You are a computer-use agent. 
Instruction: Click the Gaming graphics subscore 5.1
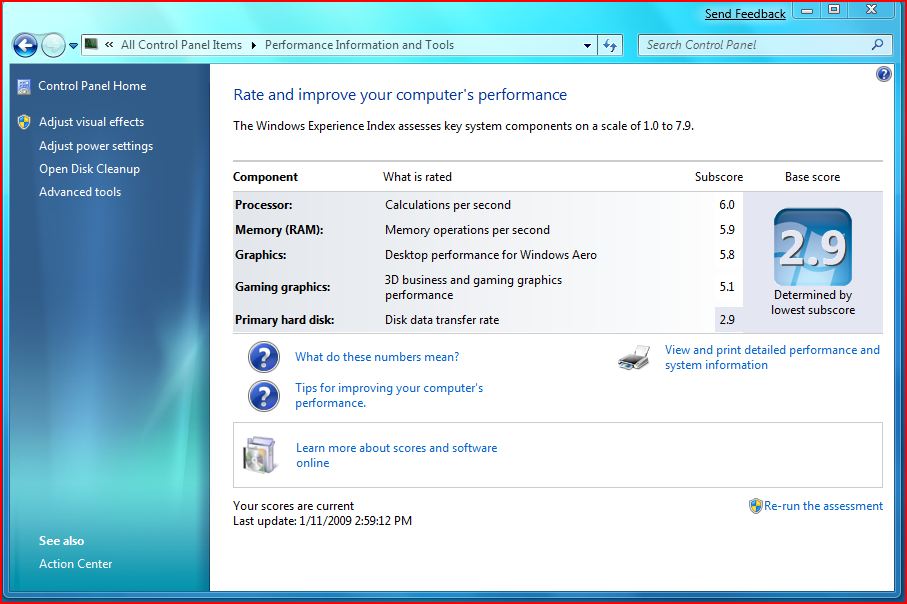point(727,287)
